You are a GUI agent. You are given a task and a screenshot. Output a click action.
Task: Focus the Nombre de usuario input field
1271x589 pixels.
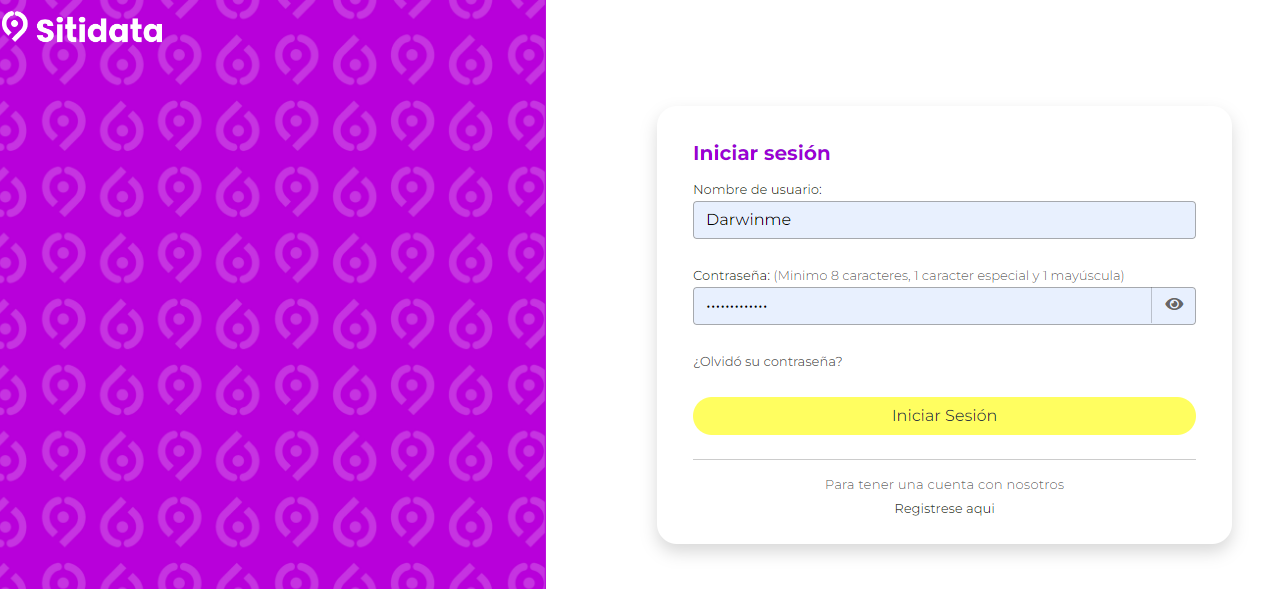click(x=944, y=220)
